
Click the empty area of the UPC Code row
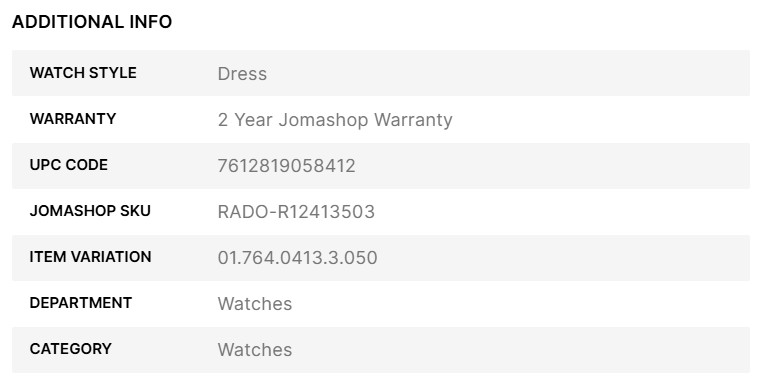tap(552, 166)
